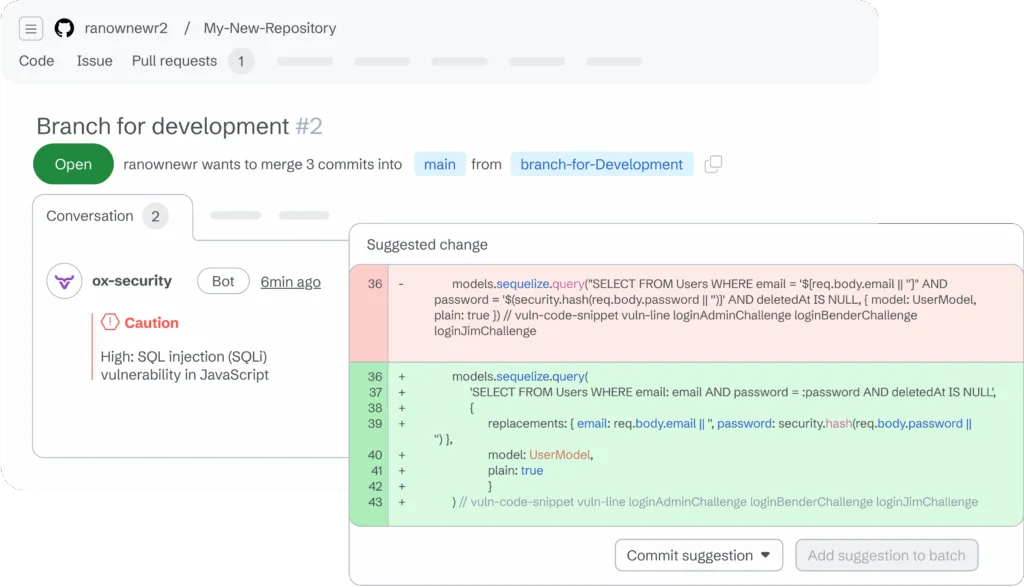
Task: Click added line number 43
Action: (375, 502)
